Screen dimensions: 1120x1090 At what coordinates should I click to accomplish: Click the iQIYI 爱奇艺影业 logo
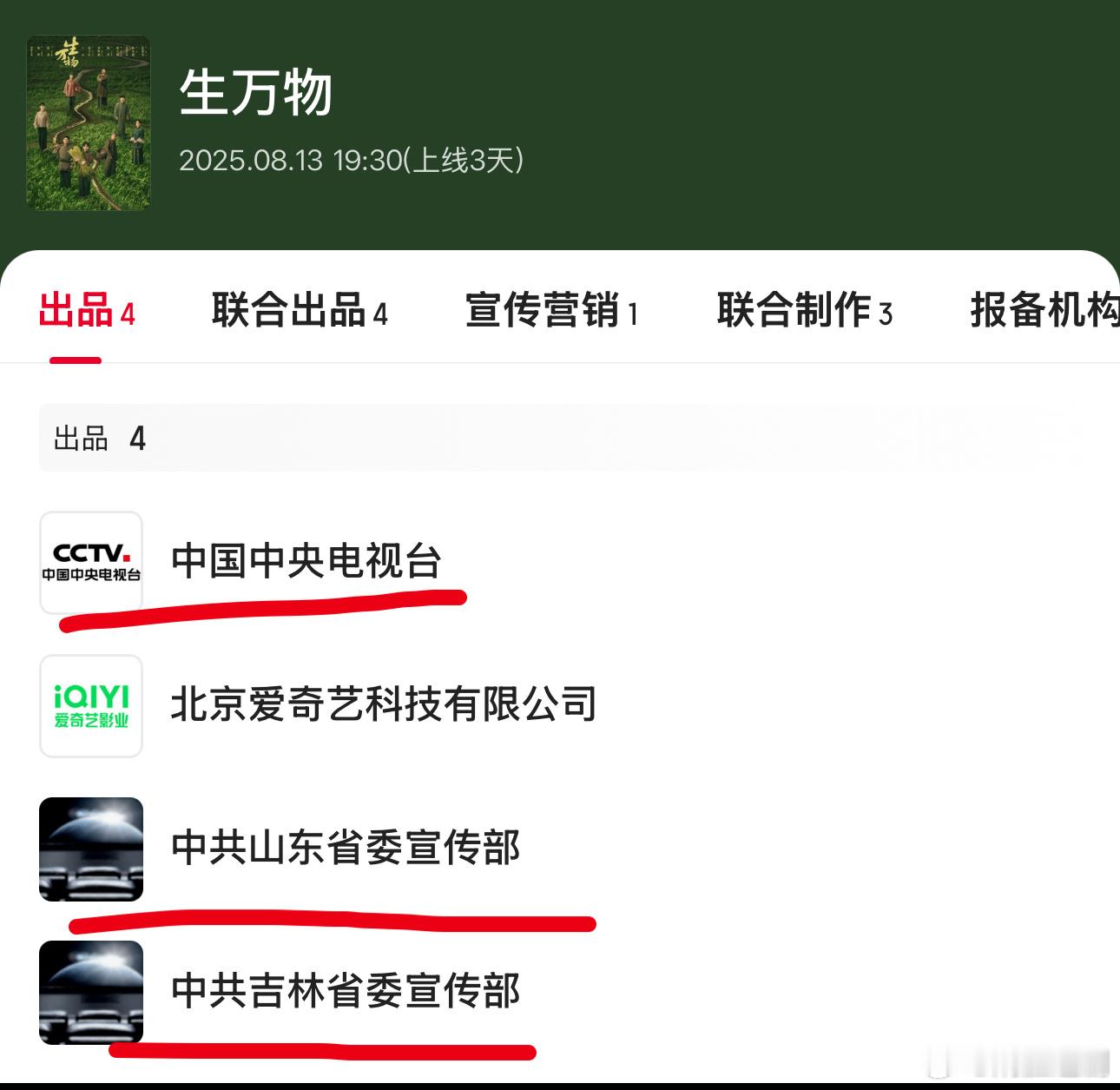(x=91, y=706)
